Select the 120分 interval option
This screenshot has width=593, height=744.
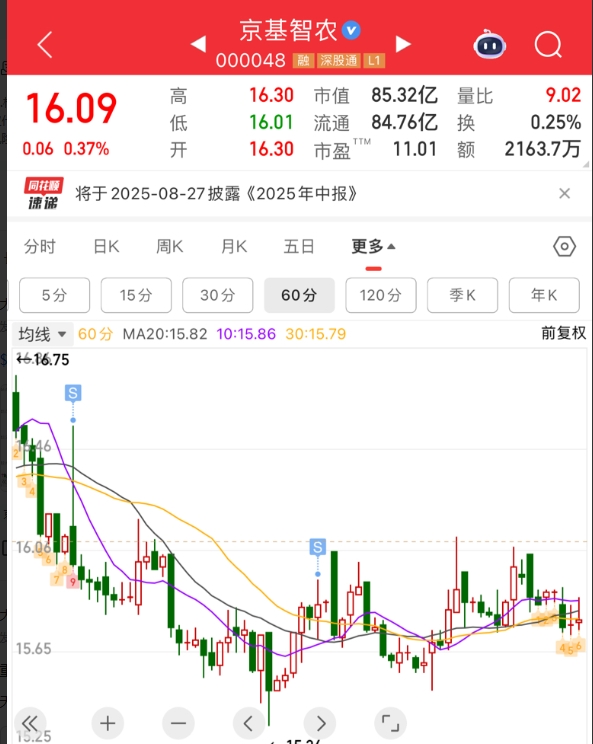381,295
